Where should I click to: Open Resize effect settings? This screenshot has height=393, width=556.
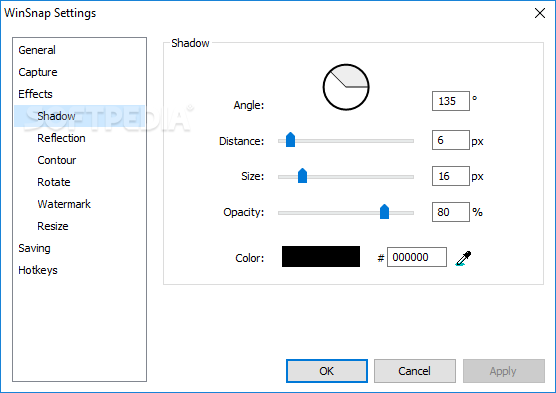pyautogui.click(x=53, y=226)
